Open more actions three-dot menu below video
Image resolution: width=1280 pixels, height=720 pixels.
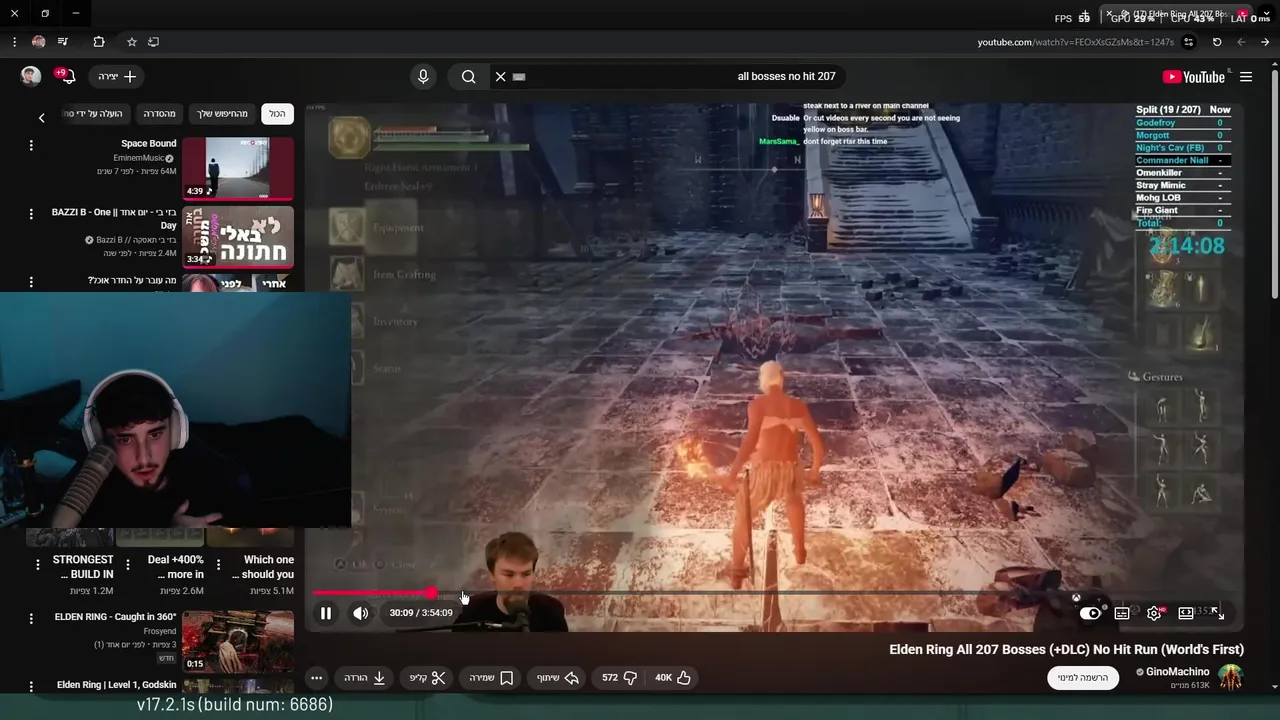[316, 678]
